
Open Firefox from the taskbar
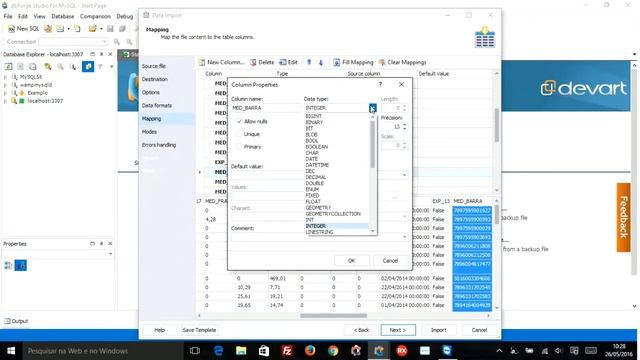pyautogui.click(x=310, y=351)
